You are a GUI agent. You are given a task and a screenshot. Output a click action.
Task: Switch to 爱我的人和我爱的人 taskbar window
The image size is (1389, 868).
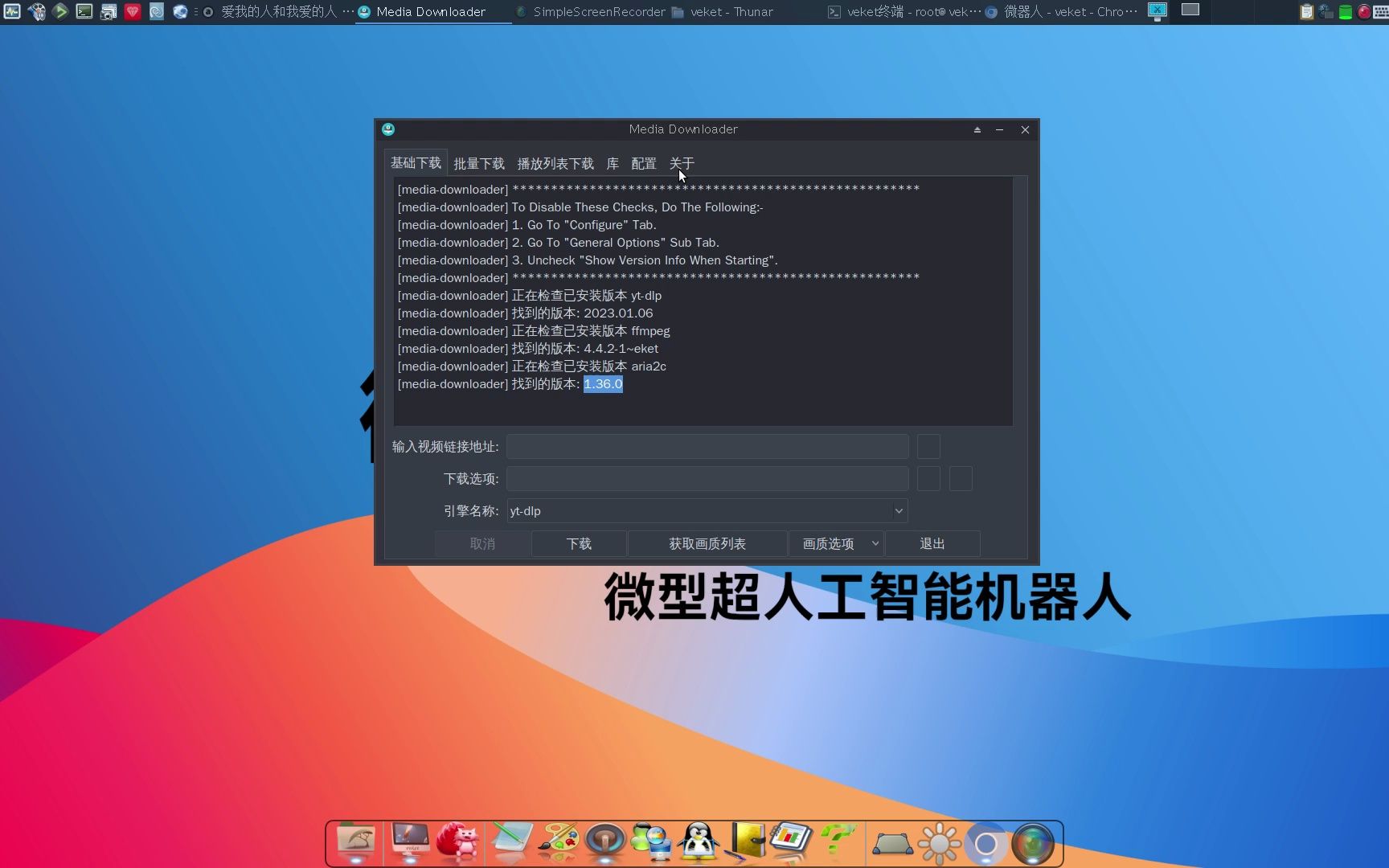[x=277, y=11]
